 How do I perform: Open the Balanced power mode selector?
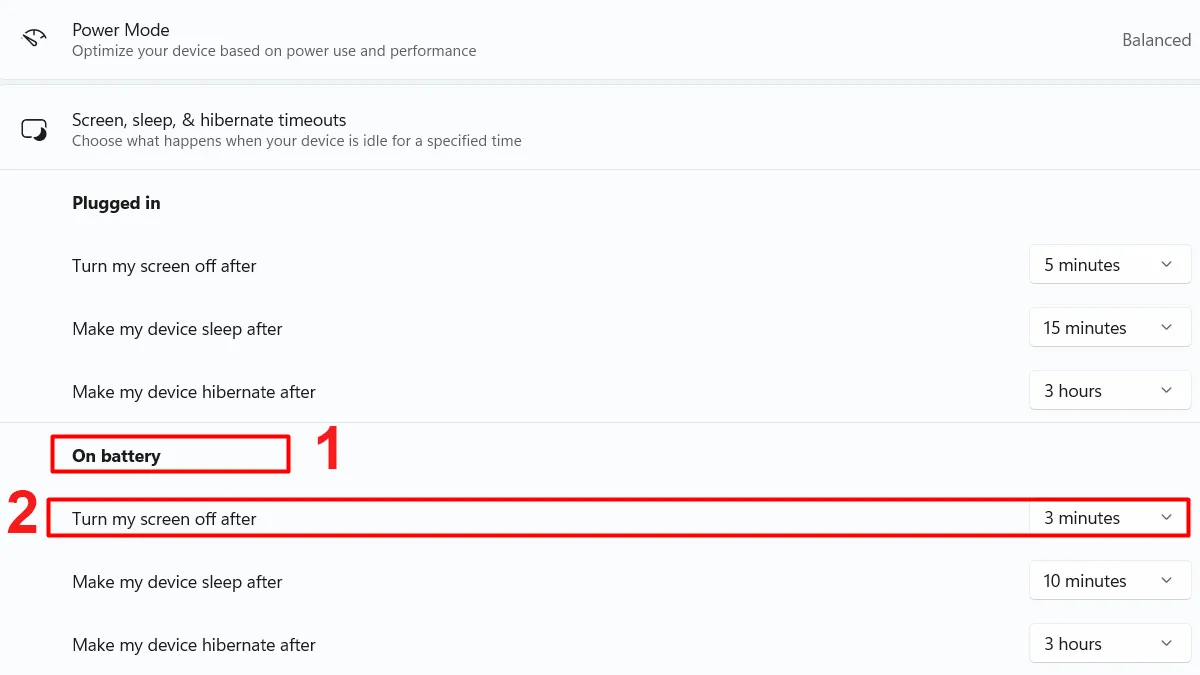(x=1156, y=40)
